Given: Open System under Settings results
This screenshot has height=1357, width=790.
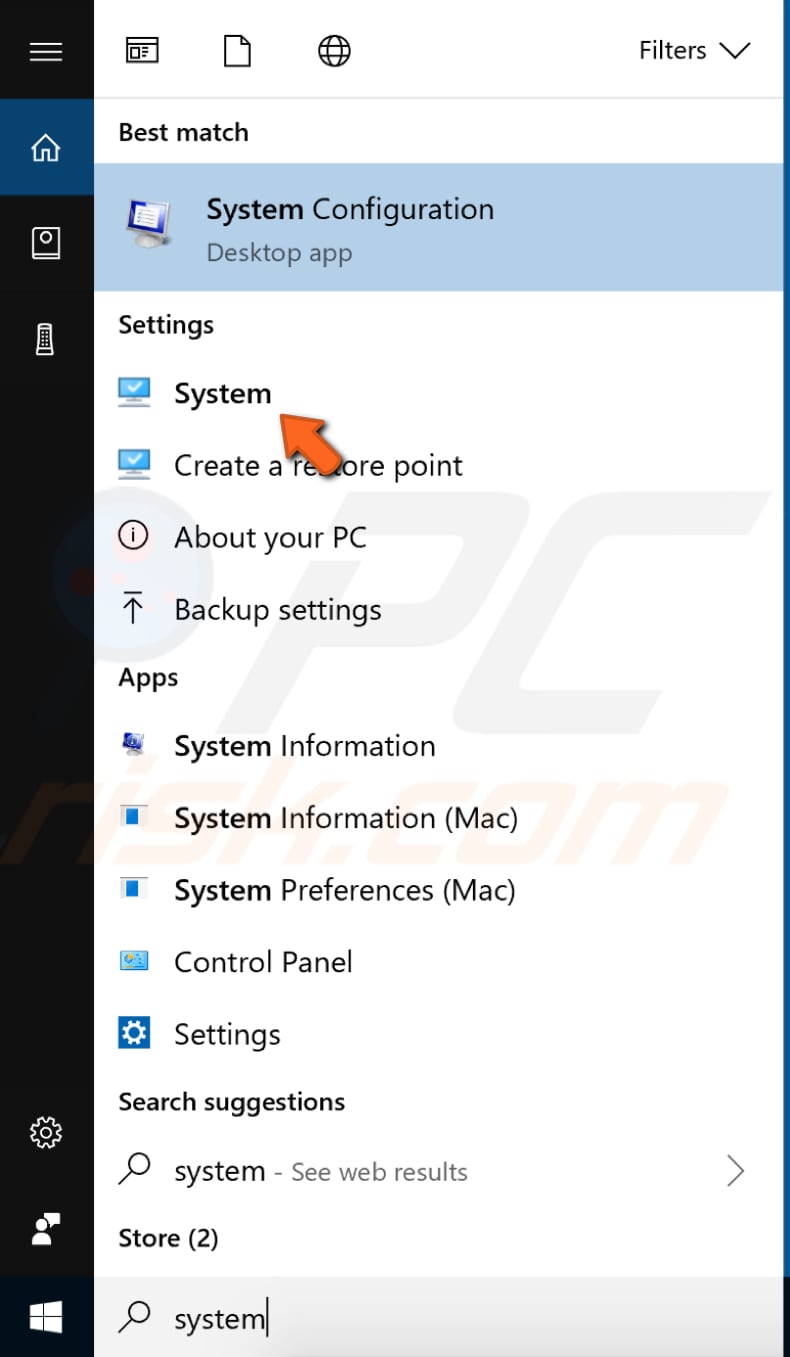Looking at the screenshot, I should pos(222,393).
